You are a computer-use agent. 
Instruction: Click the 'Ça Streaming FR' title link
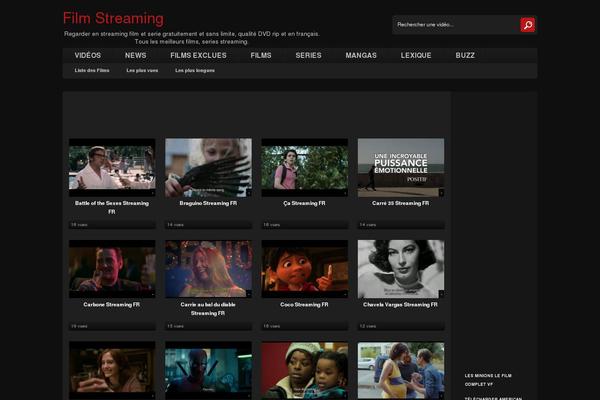coord(304,203)
